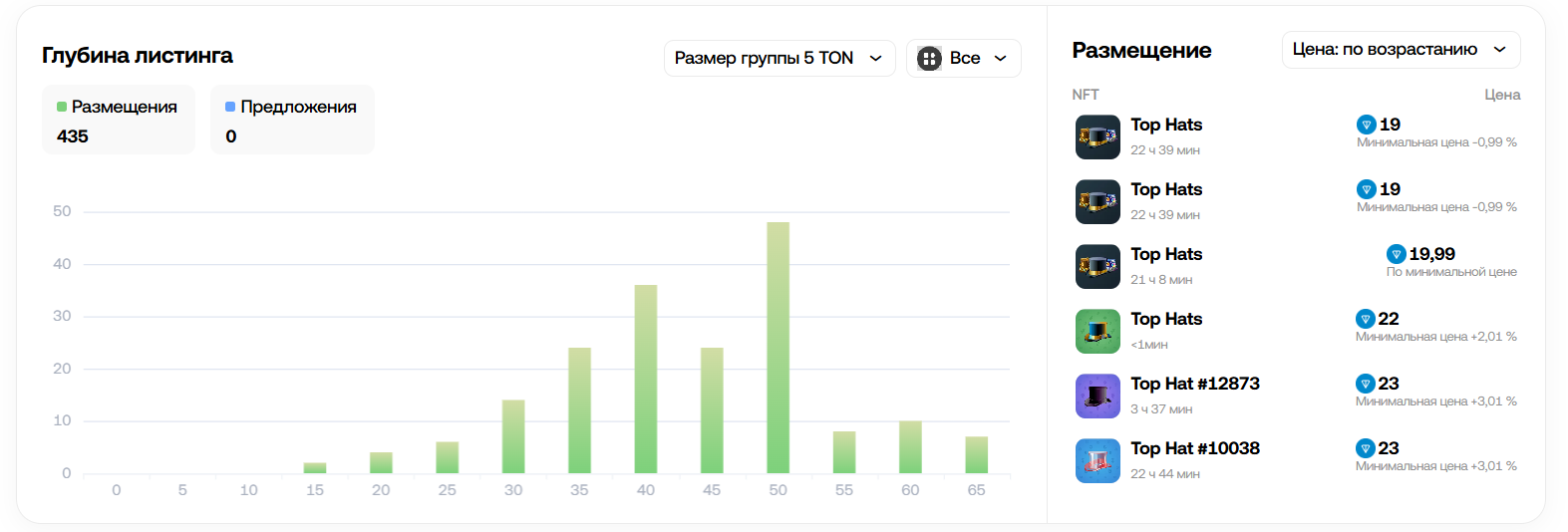Viewport: 1568px width, 532px height.
Task: Click the blue Предложения legend square
Action: tap(230, 107)
